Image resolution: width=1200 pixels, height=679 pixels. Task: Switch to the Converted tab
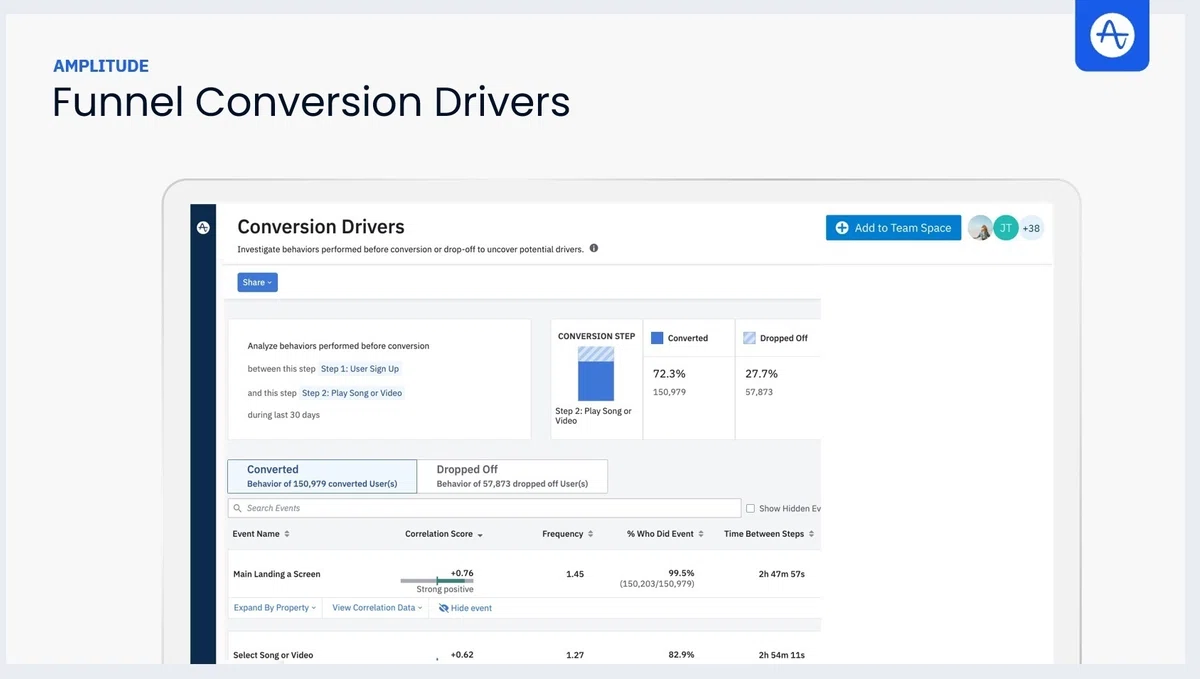[x=322, y=476]
